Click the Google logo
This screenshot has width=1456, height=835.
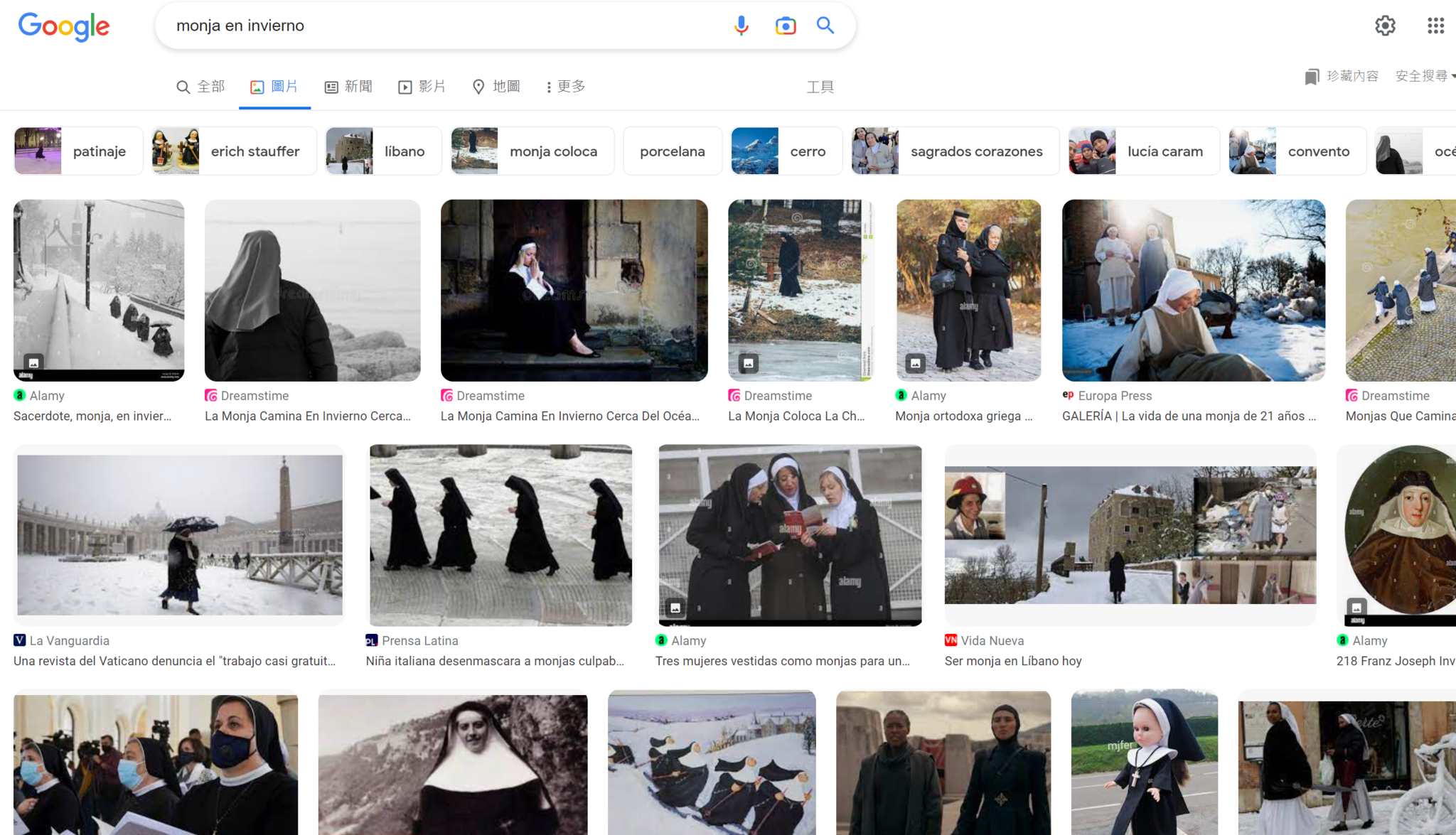pyautogui.click(x=64, y=26)
